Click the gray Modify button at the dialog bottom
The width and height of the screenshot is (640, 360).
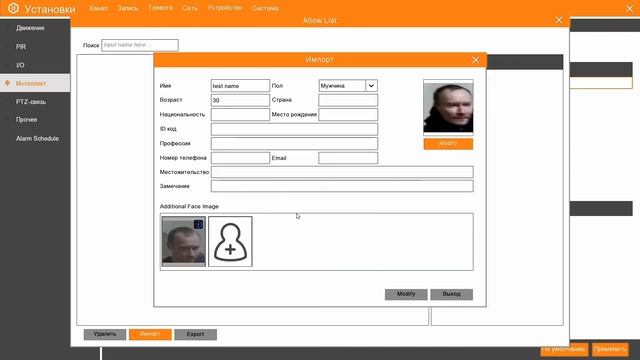[406, 294]
